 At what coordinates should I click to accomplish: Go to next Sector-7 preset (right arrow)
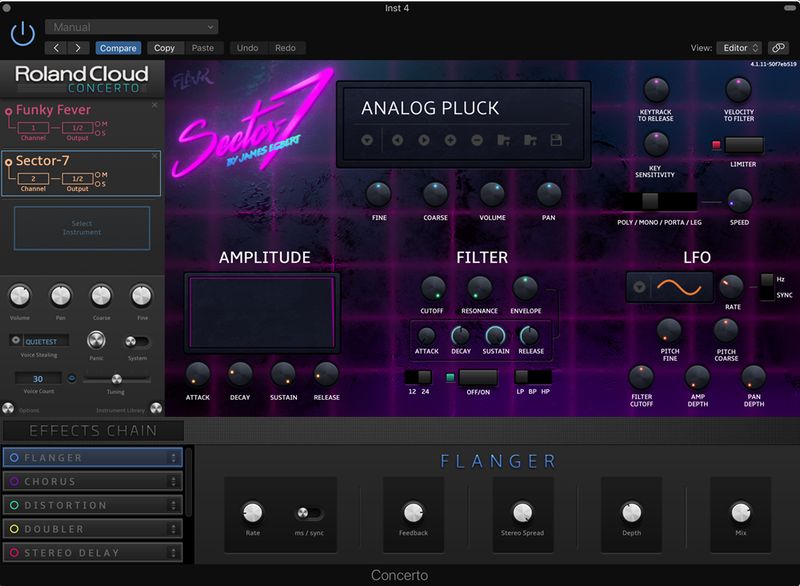[423, 140]
